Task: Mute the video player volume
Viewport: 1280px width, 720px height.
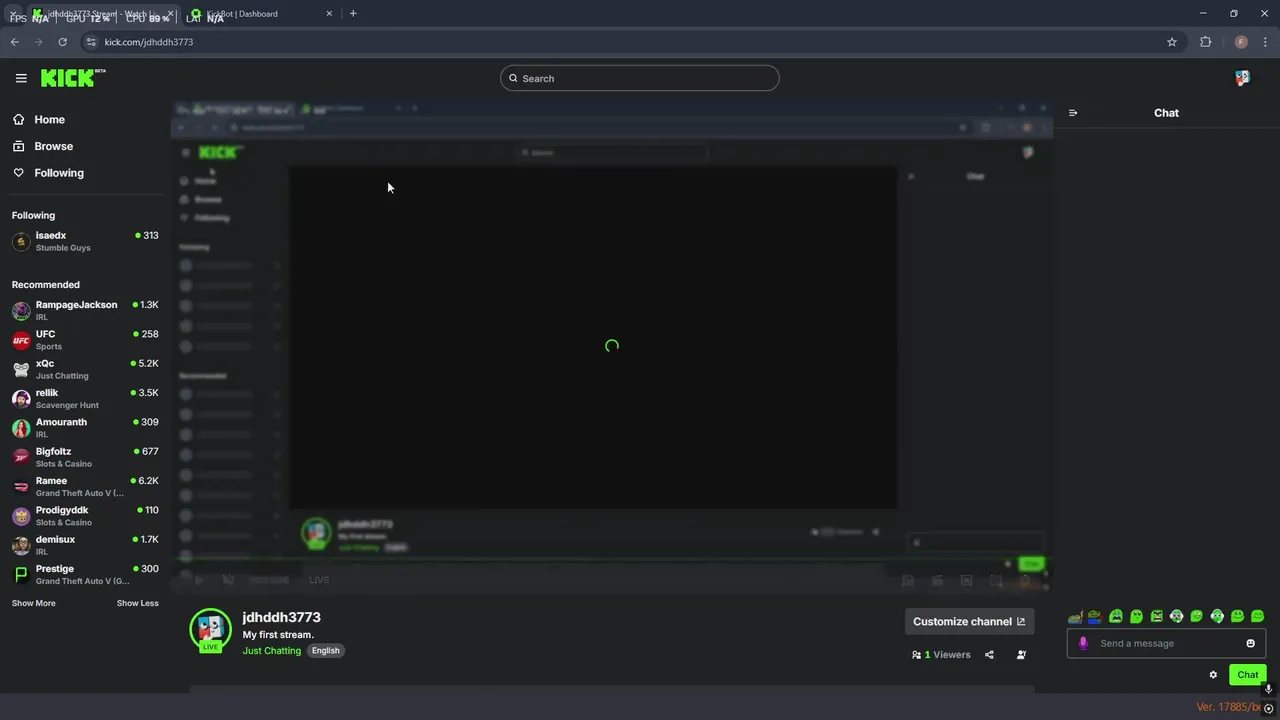Action: tap(228, 580)
